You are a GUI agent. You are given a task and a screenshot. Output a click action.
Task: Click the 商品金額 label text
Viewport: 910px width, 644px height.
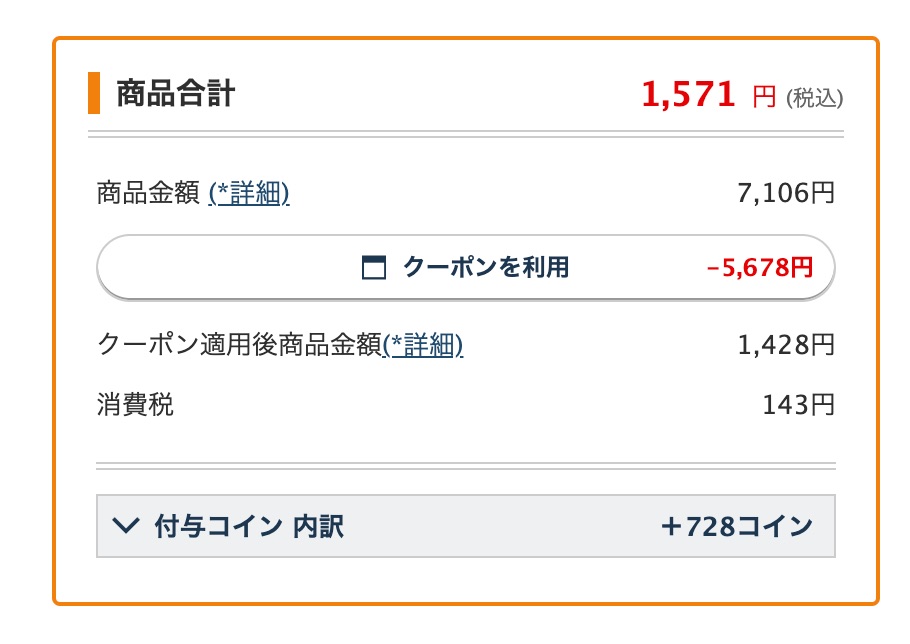tap(148, 193)
